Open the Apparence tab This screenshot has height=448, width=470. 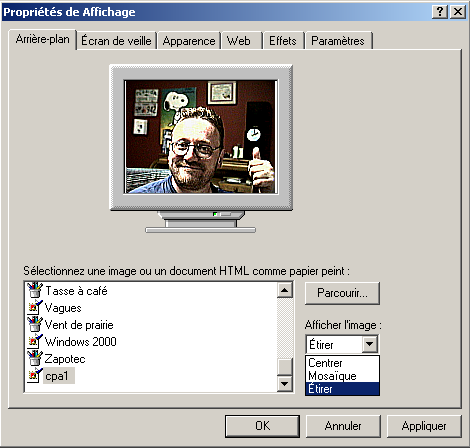click(x=189, y=41)
